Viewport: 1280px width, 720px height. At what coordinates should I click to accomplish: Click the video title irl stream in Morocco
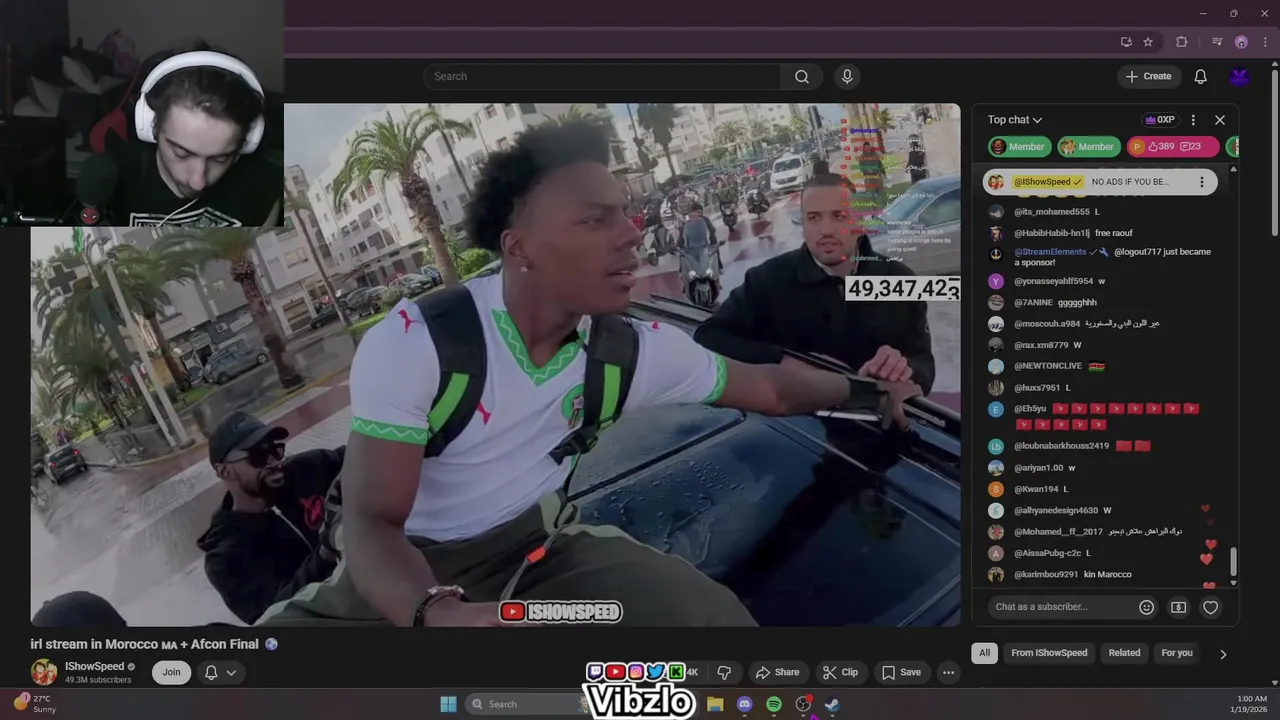pyautogui.click(x=145, y=645)
